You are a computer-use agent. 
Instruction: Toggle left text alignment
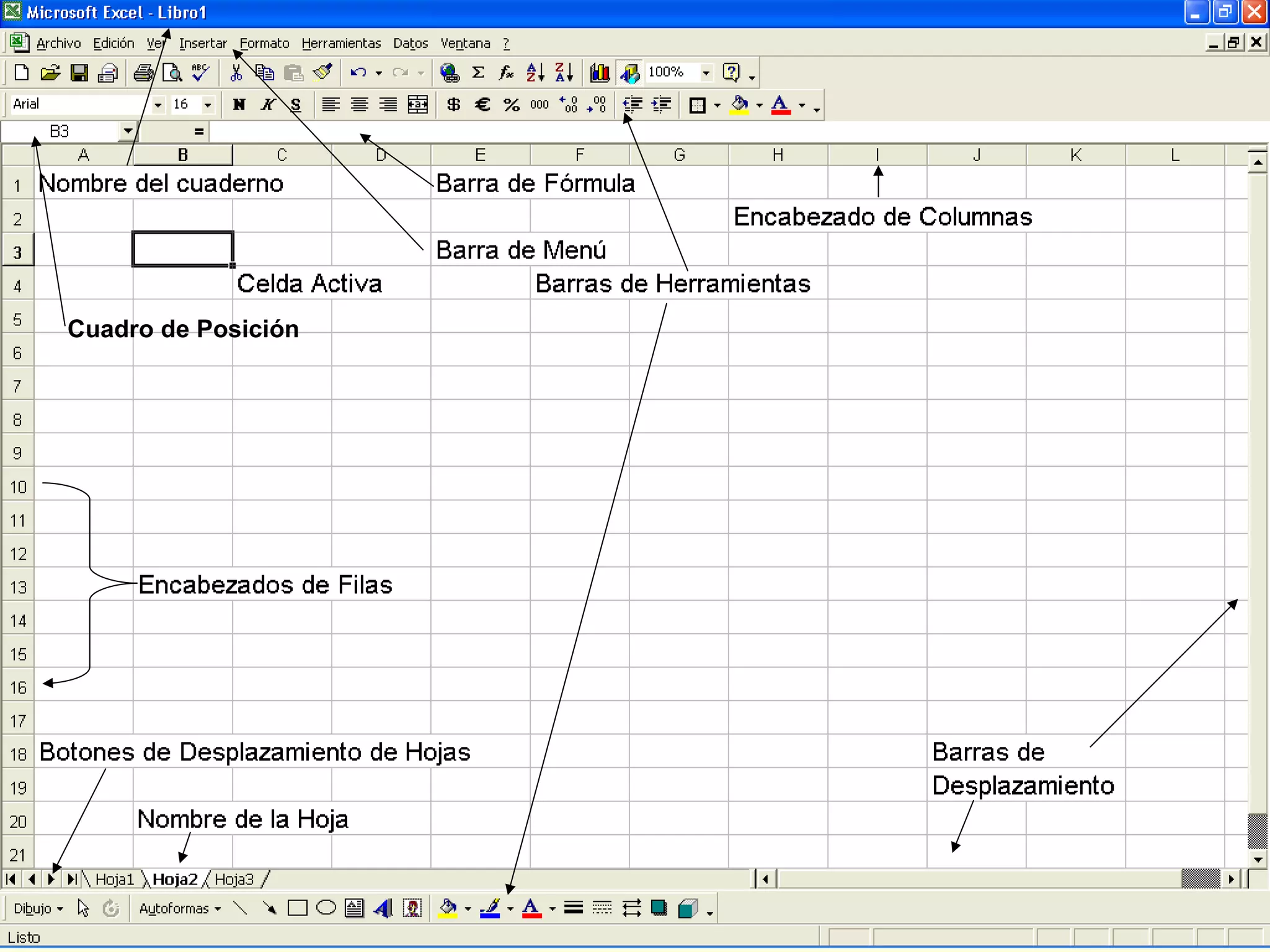coord(331,105)
